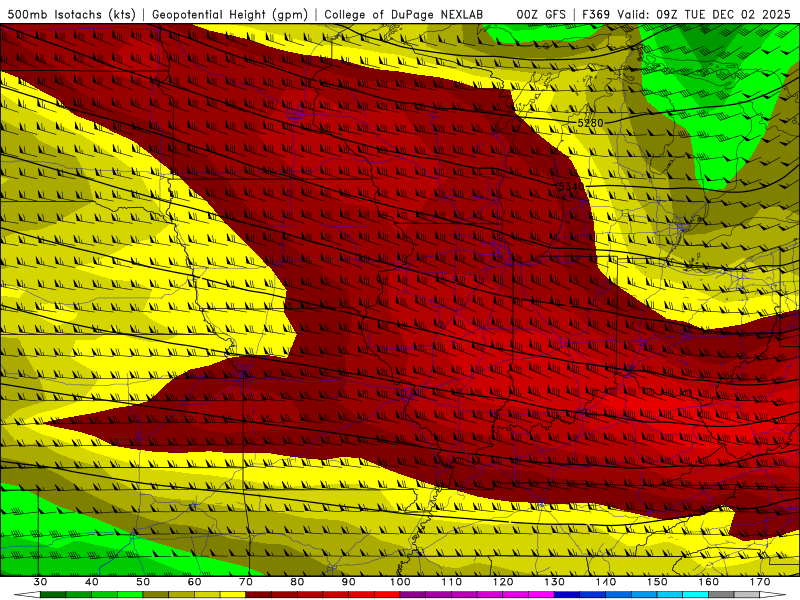This screenshot has width=800, height=600.
Task: Click the "500mb Isotachs (kts)" title text
Action: (71, 14)
